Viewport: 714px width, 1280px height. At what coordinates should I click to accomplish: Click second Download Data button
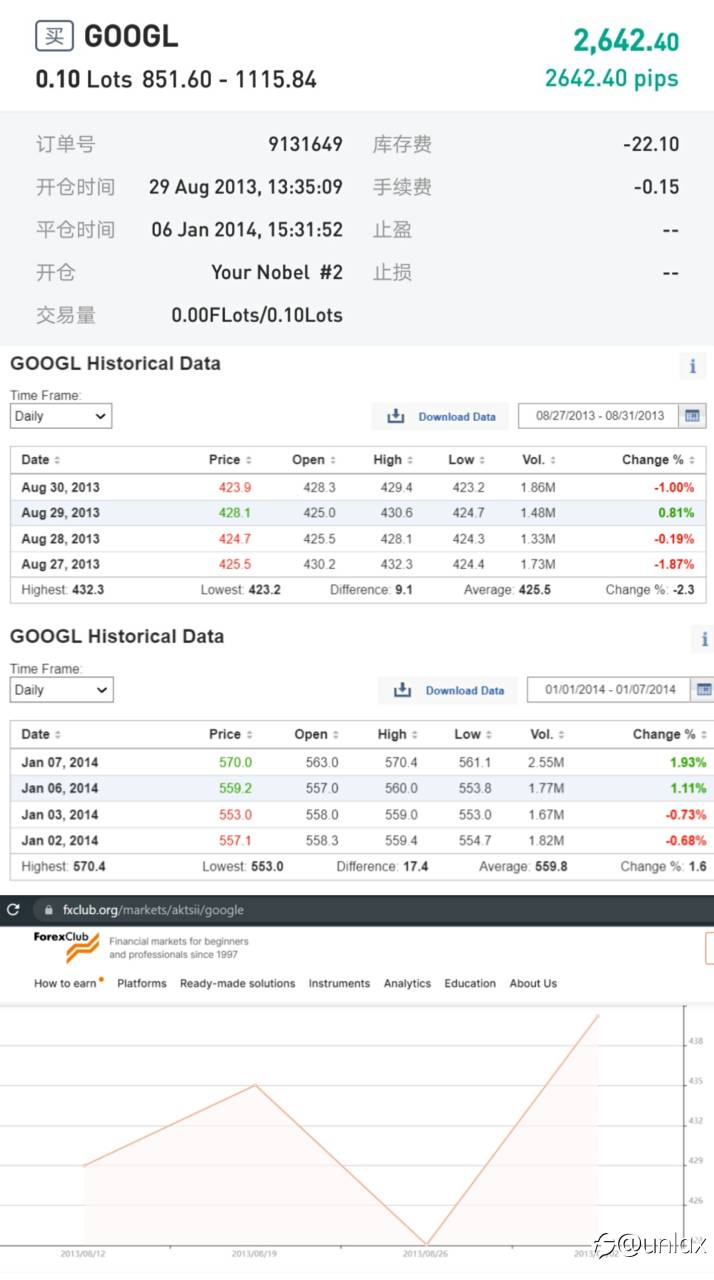tap(448, 690)
